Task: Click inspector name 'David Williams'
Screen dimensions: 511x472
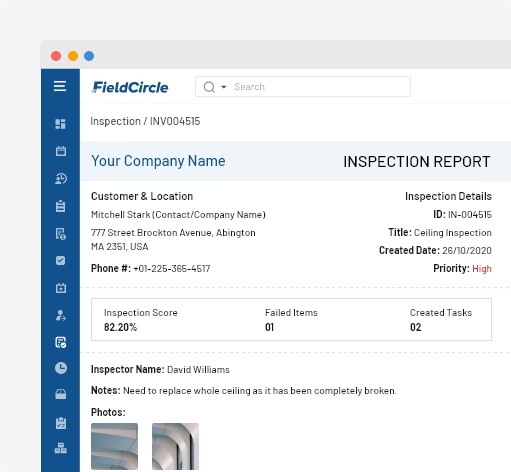Action: [x=198, y=370]
